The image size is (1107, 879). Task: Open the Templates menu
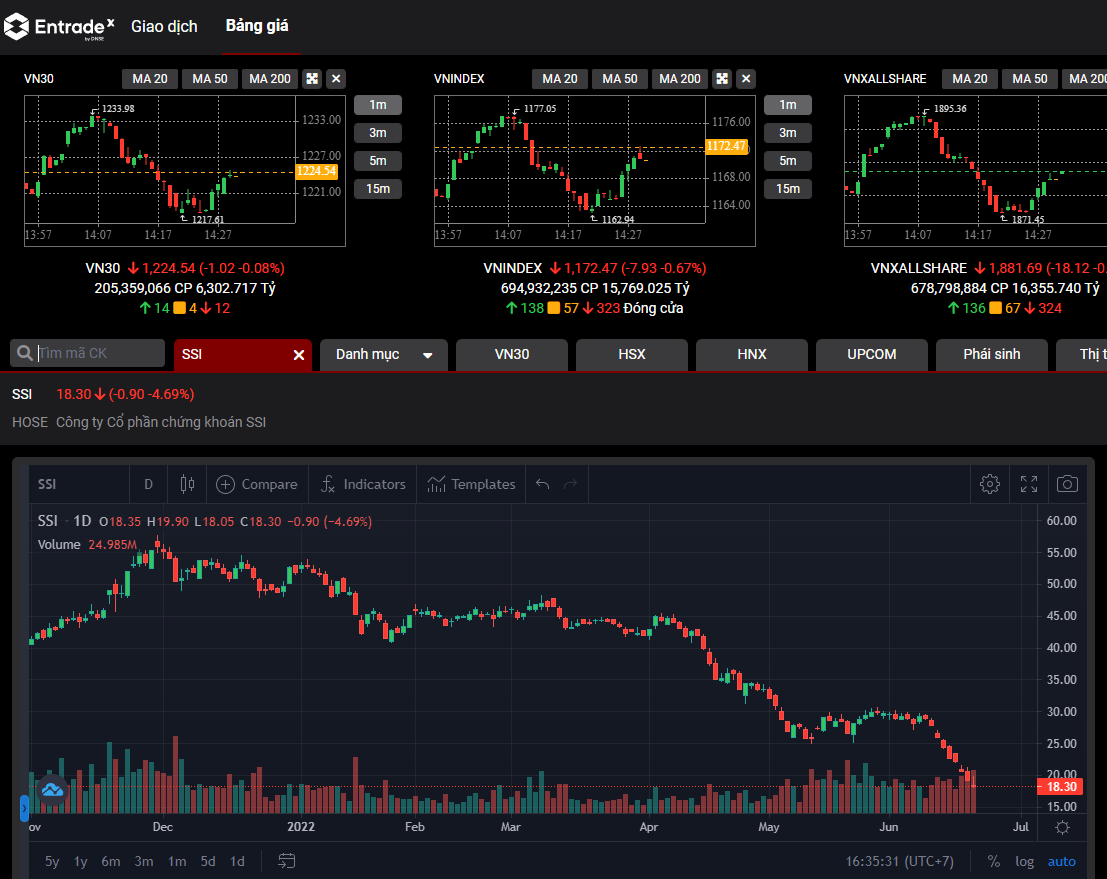(472, 484)
